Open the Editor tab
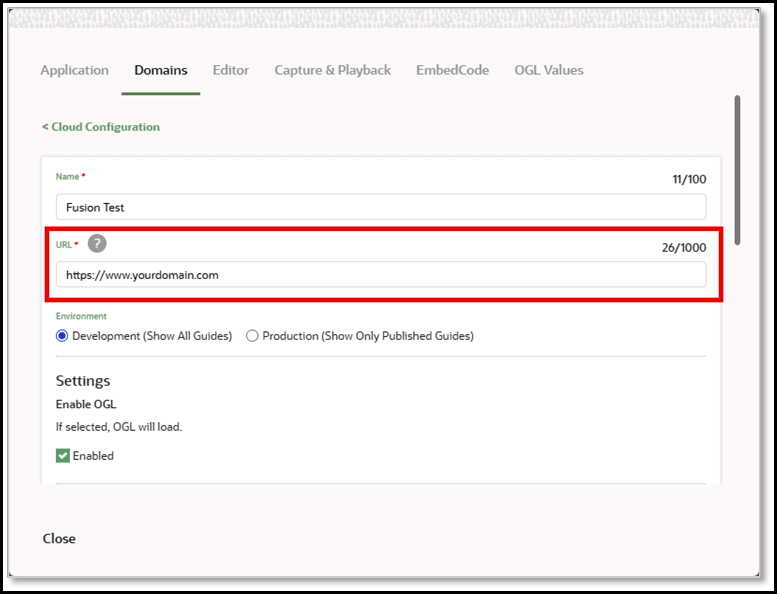Image resolution: width=777 pixels, height=594 pixels. click(231, 70)
